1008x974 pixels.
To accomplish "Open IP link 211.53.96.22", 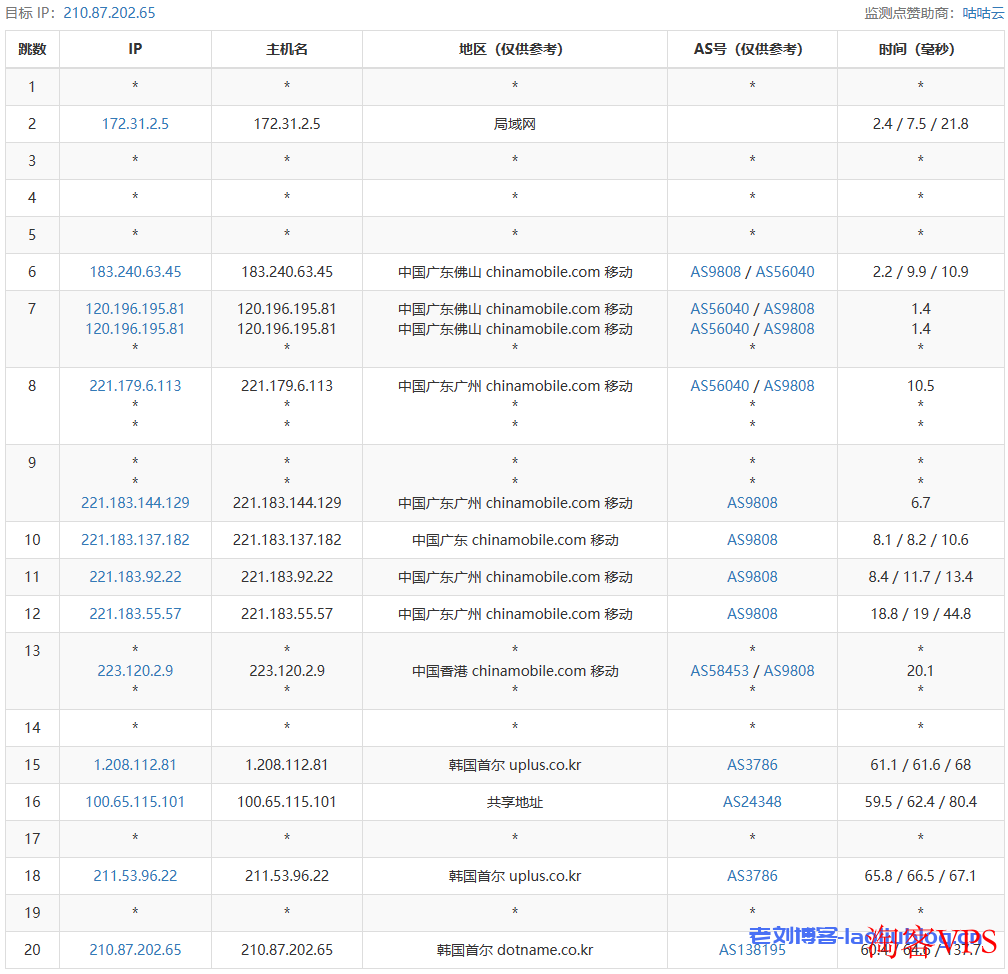I will click(x=135, y=876).
